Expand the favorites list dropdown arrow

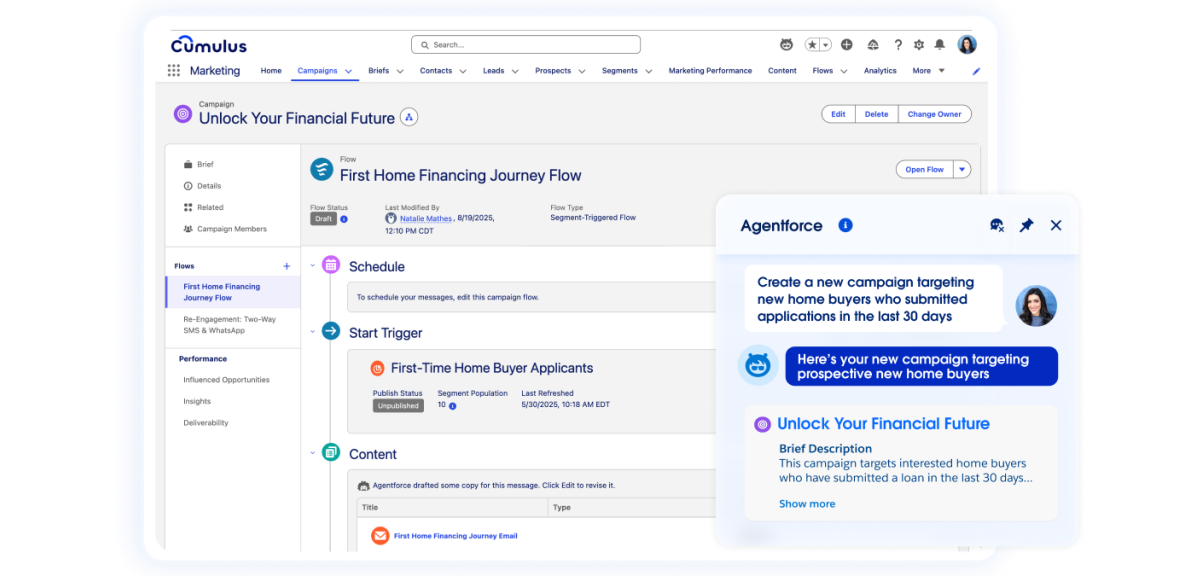point(825,45)
